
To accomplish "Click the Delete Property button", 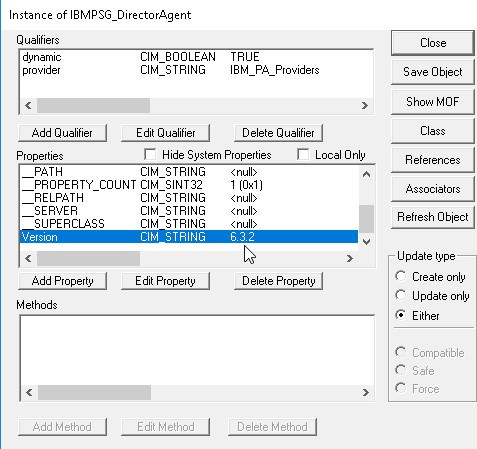I will (278, 281).
